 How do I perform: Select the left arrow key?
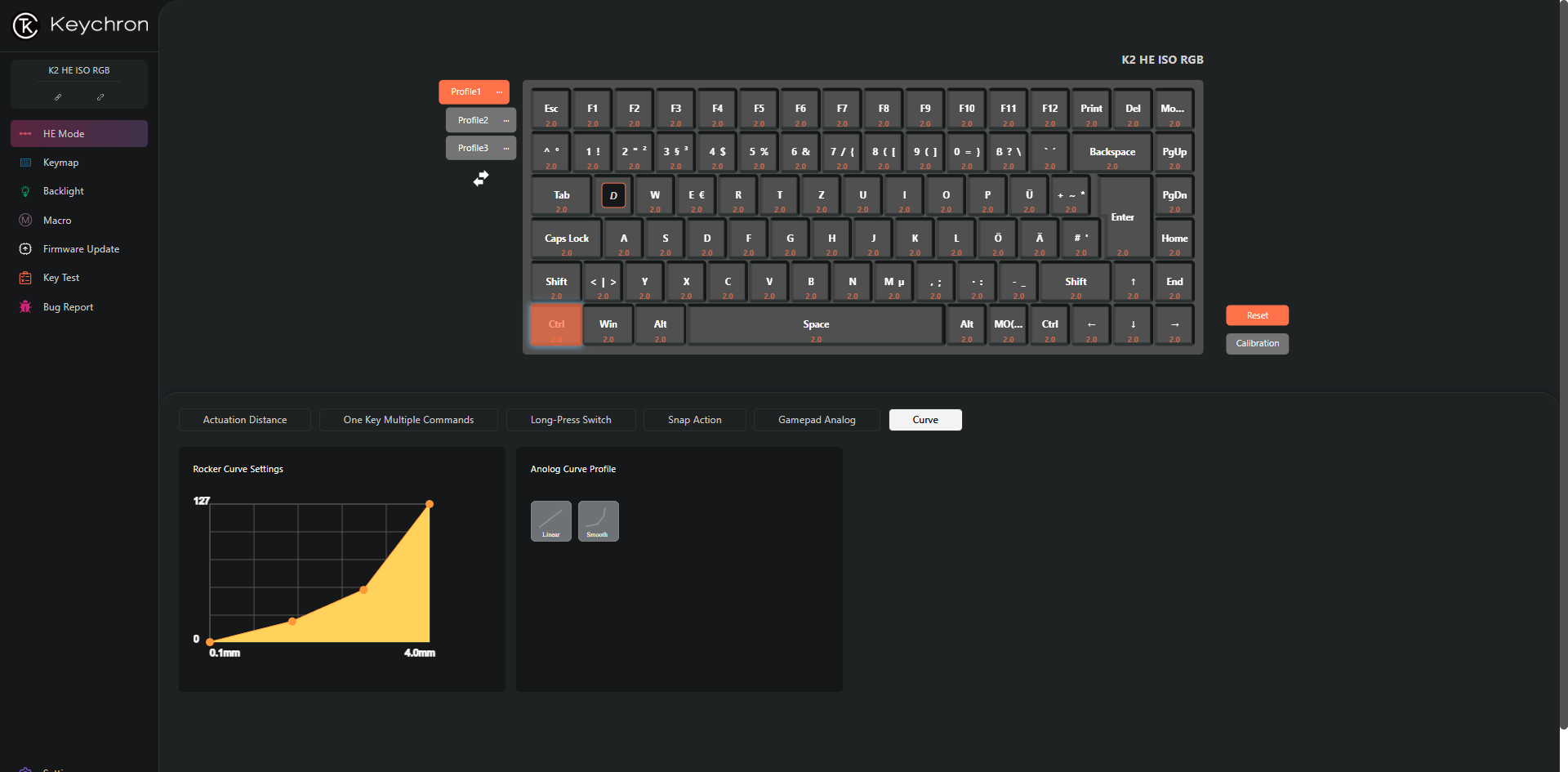point(1091,325)
